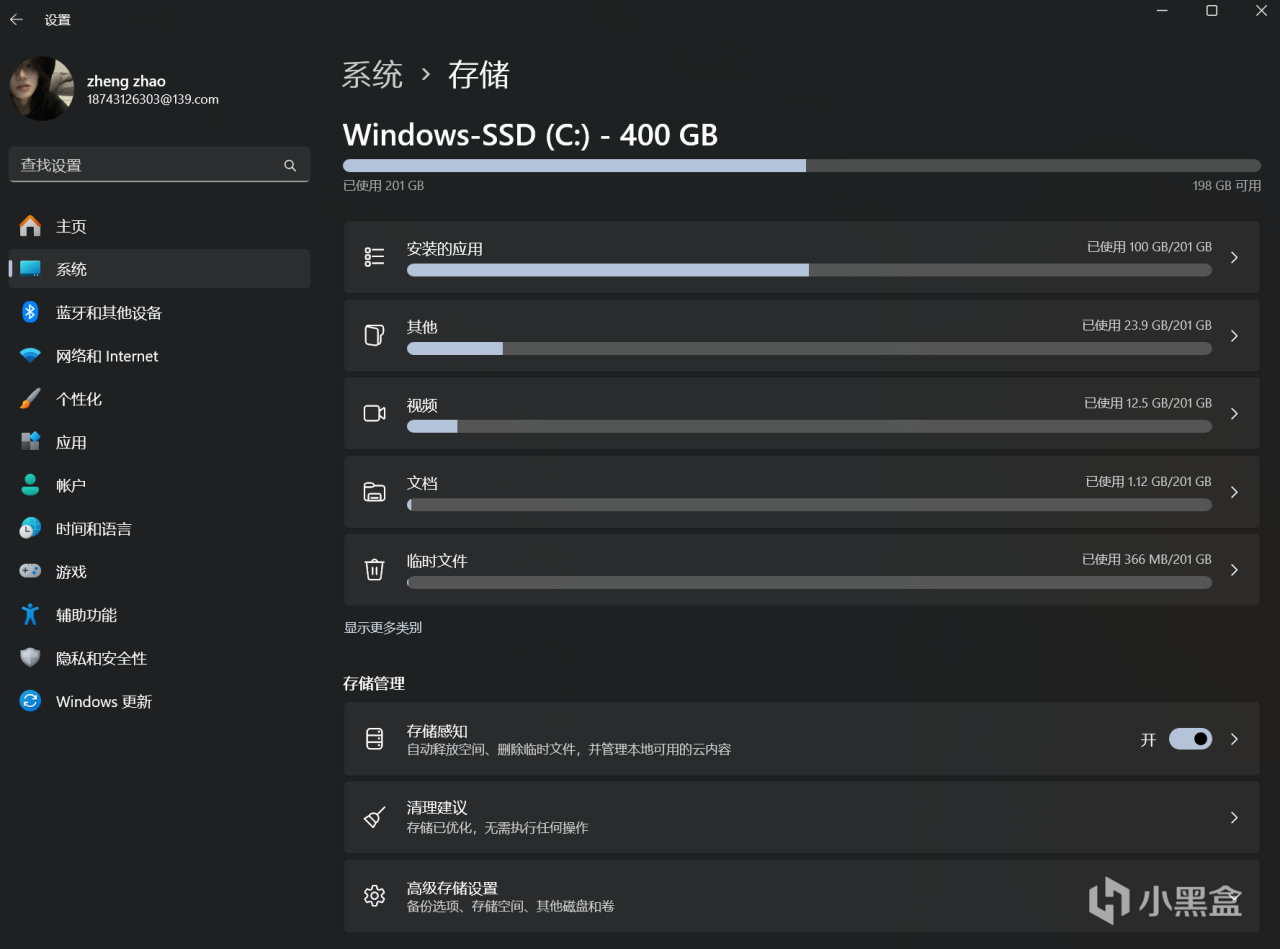
Task: Click 已使用 100 GB/201 GB text
Action: (x=1149, y=246)
